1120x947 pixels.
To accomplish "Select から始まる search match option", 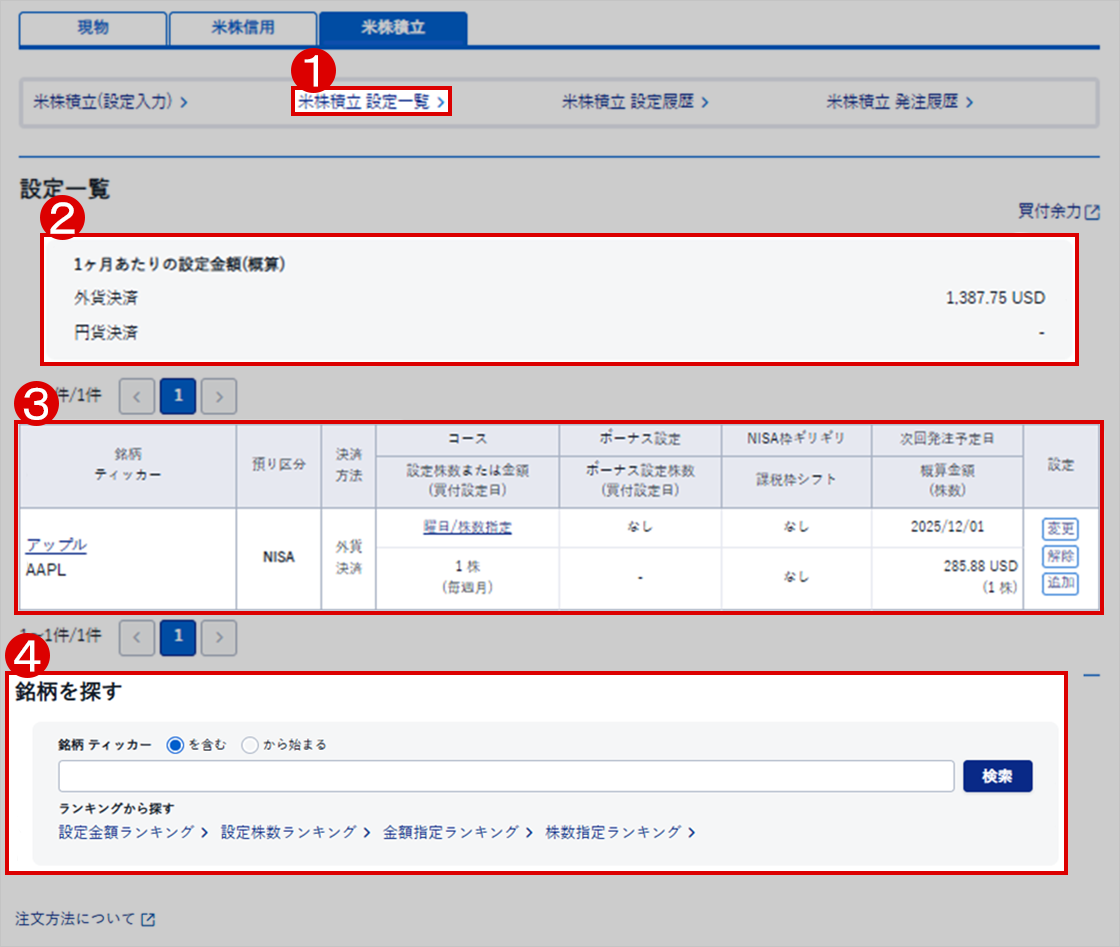I will 250,744.
